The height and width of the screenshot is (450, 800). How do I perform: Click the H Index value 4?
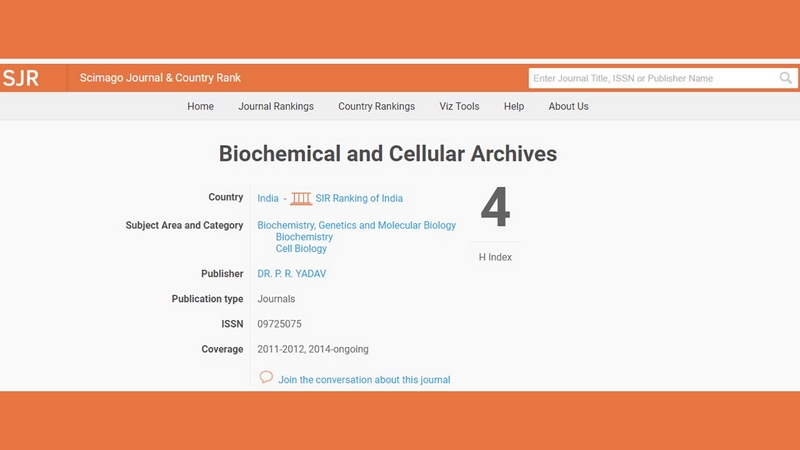[x=495, y=207]
